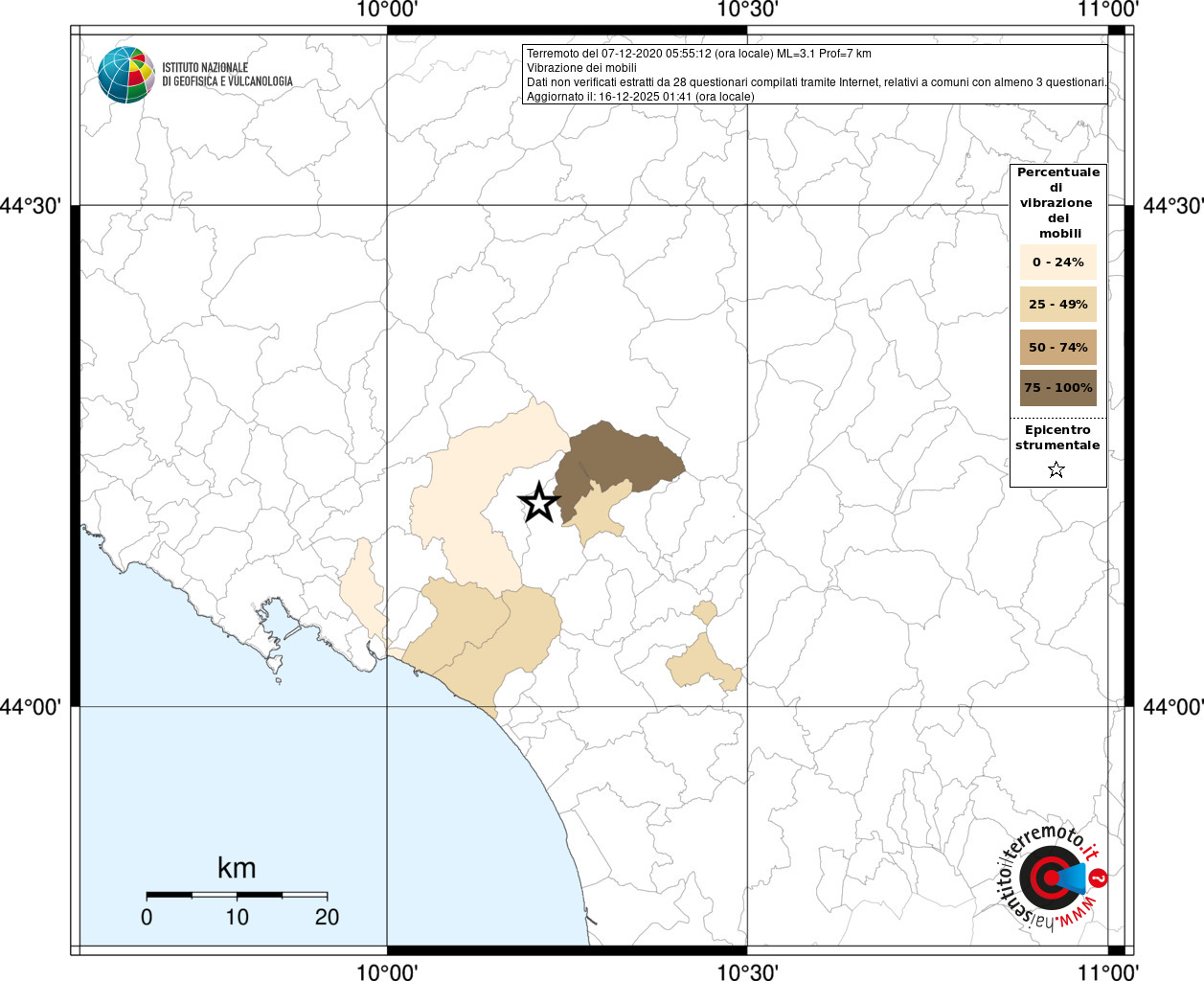Click the 'Percentuale di vibrazione dei mobili' legend title
Viewport: 1204px width, 981px height.
coord(1057,202)
